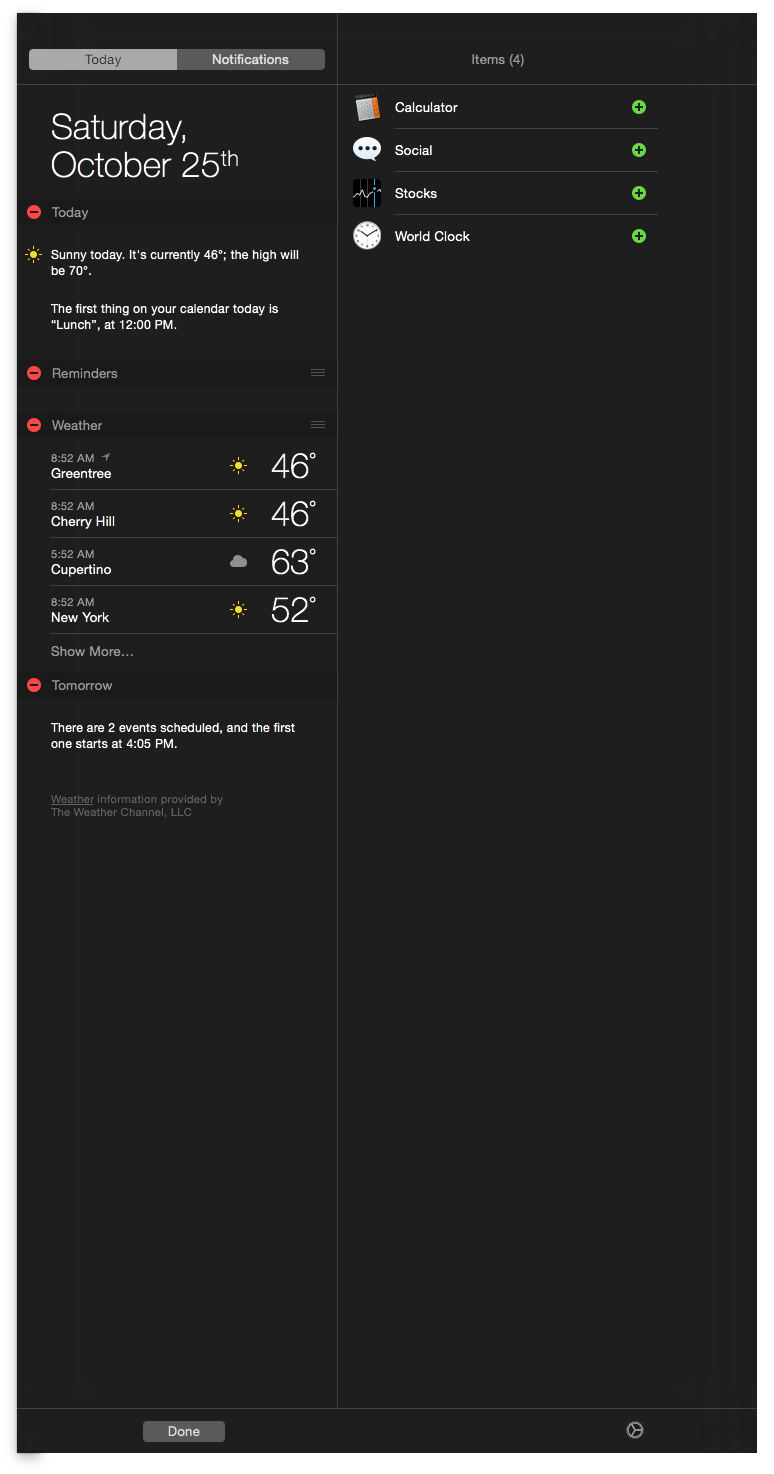Select the Stocks chart icon
Image resolution: width=774 pixels, height=1474 pixels.
pos(367,193)
